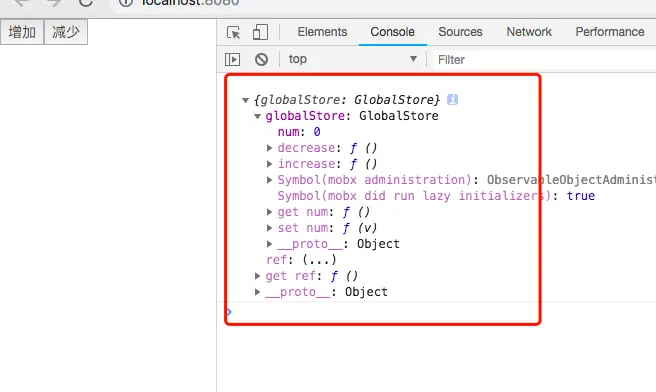The image size is (656, 392).
Task: Open the top context dropdown
Action: (352, 59)
